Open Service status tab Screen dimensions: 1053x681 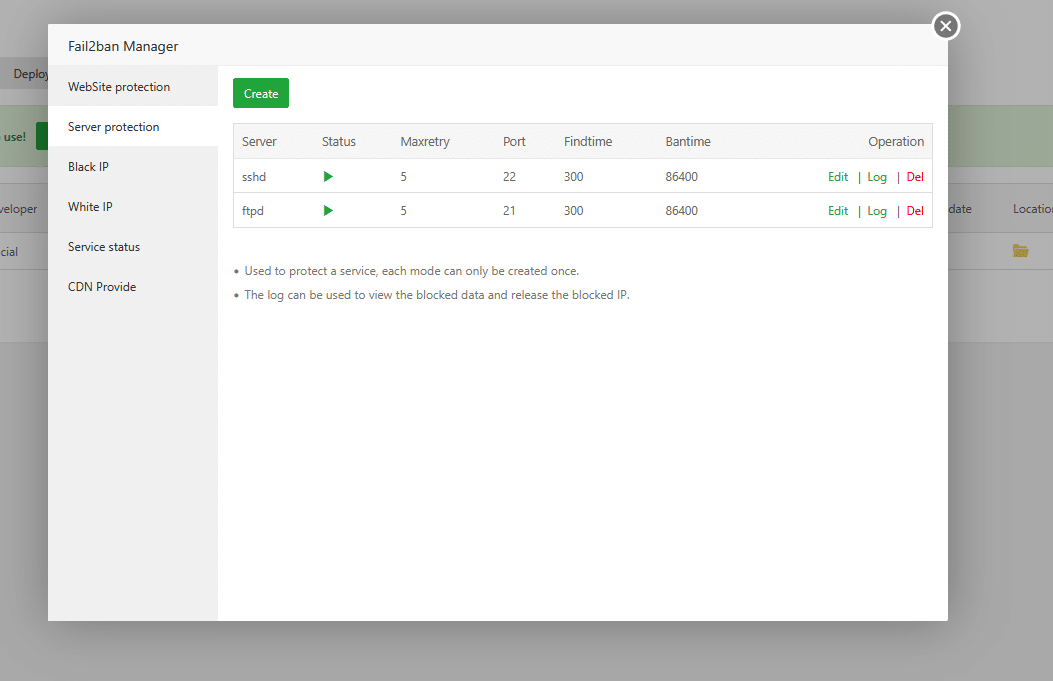pyautogui.click(x=133, y=246)
